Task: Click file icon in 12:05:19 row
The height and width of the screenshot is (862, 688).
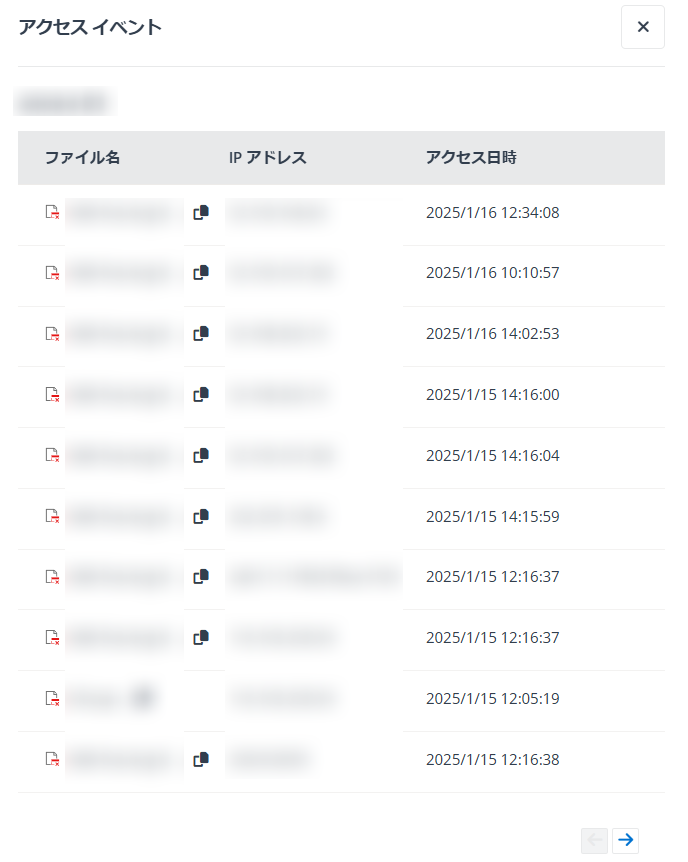Action: 52,698
